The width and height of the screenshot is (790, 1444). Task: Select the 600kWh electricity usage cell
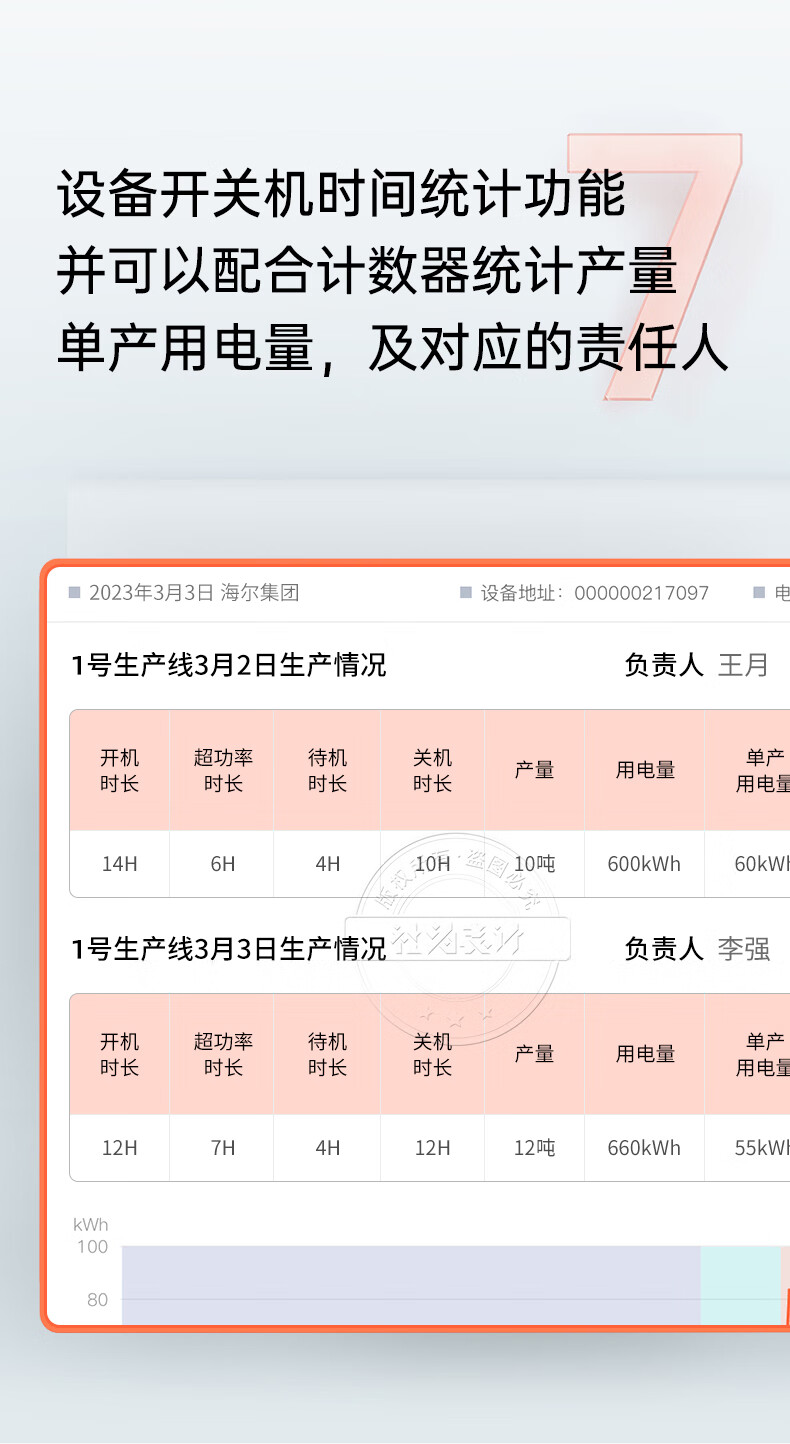click(644, 864)
